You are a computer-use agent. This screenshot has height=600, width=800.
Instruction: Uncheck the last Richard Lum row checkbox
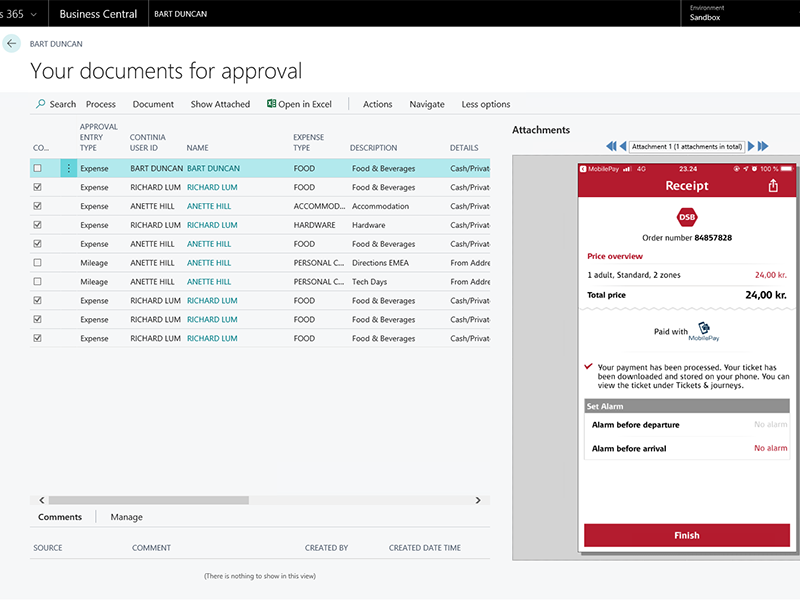pyautogui.click(x=37, y=338)
